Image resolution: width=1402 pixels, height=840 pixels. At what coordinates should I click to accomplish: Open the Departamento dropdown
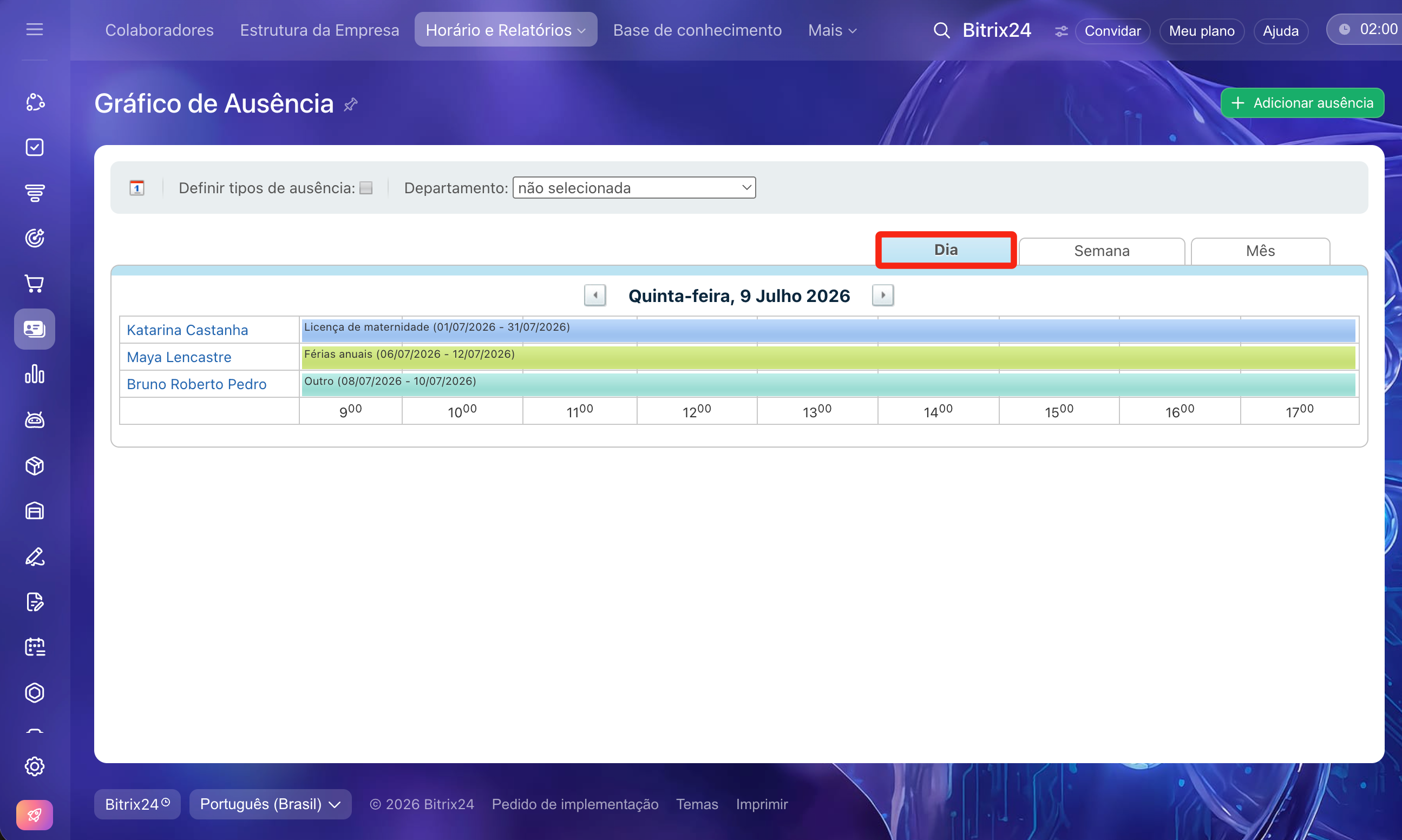click(x=634, y=188)
